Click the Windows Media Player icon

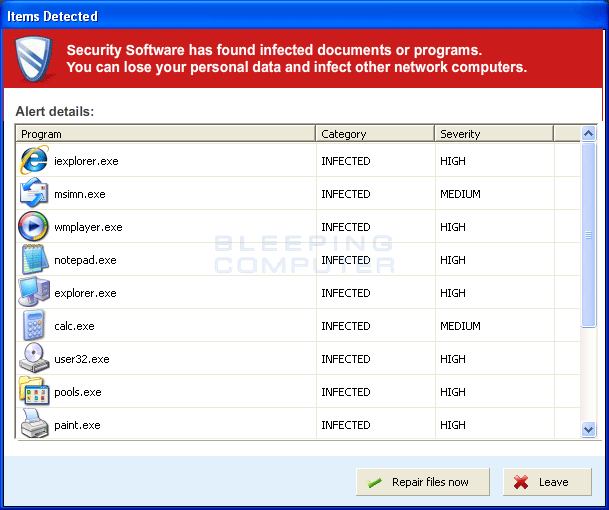tap(33, 226)
